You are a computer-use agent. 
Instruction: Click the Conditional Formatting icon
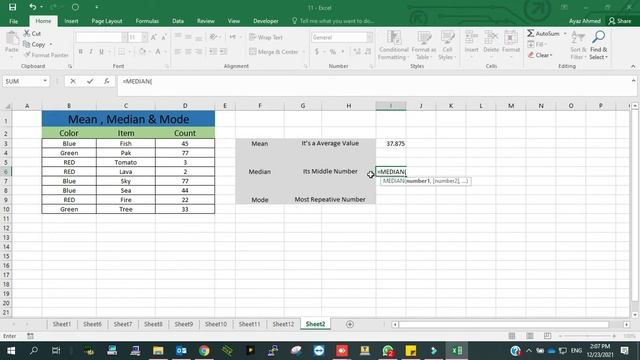pyautogui.click(x=394, y=38)
